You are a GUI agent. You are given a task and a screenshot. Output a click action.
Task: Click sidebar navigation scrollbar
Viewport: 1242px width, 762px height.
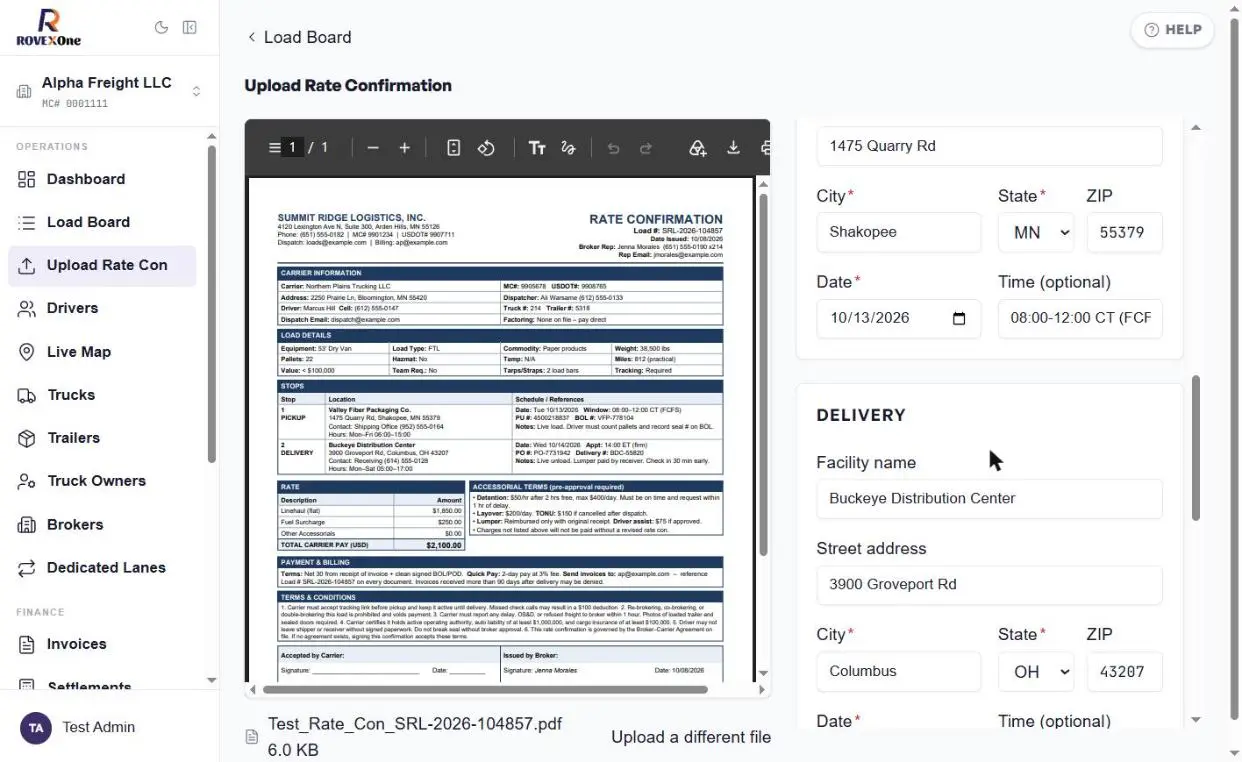pos(211,305)
